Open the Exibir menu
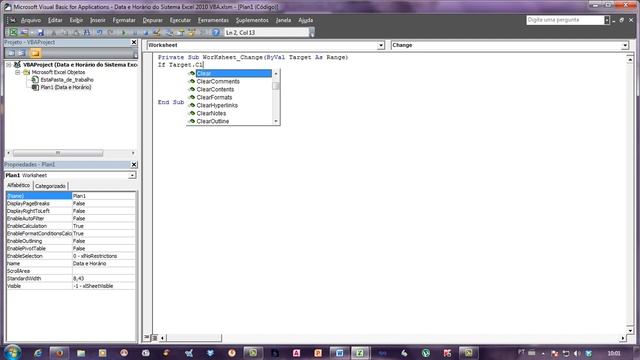Viewport: 640px width, 360px height. coord(76,20)
